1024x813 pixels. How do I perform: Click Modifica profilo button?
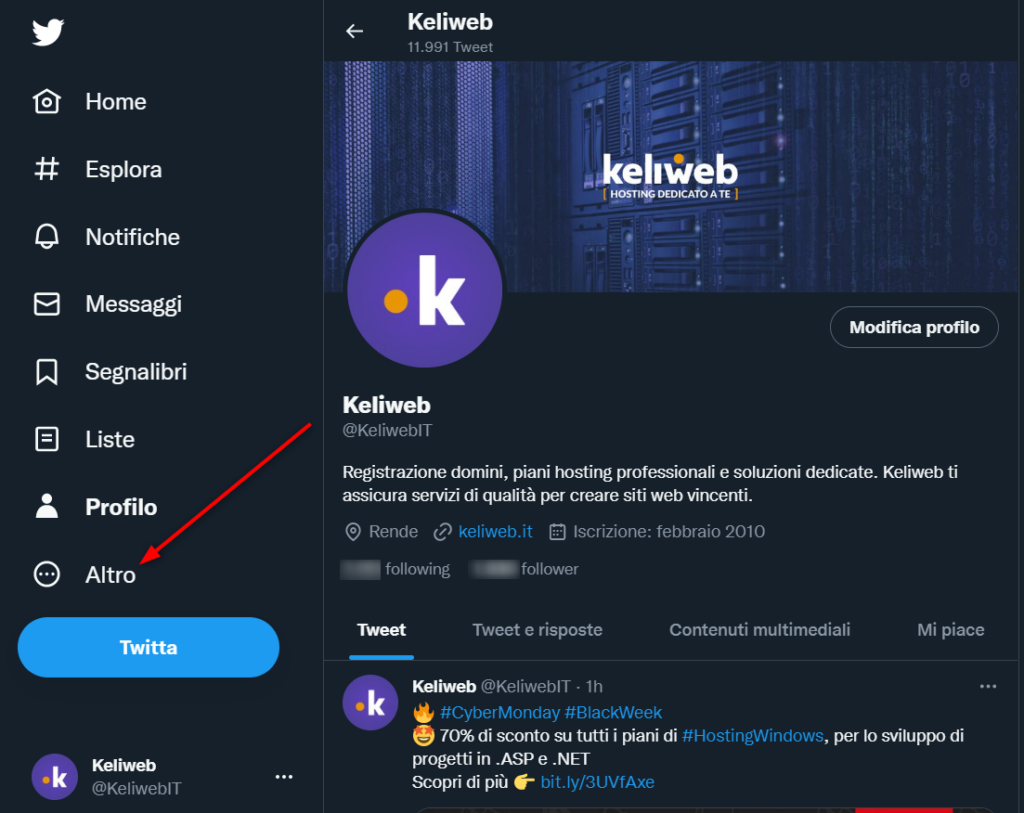914,327
